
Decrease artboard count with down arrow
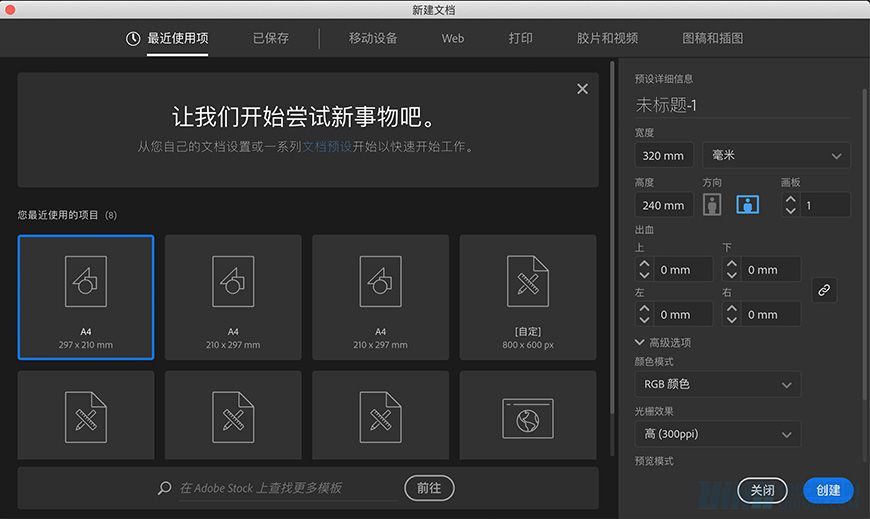[791, 211]
